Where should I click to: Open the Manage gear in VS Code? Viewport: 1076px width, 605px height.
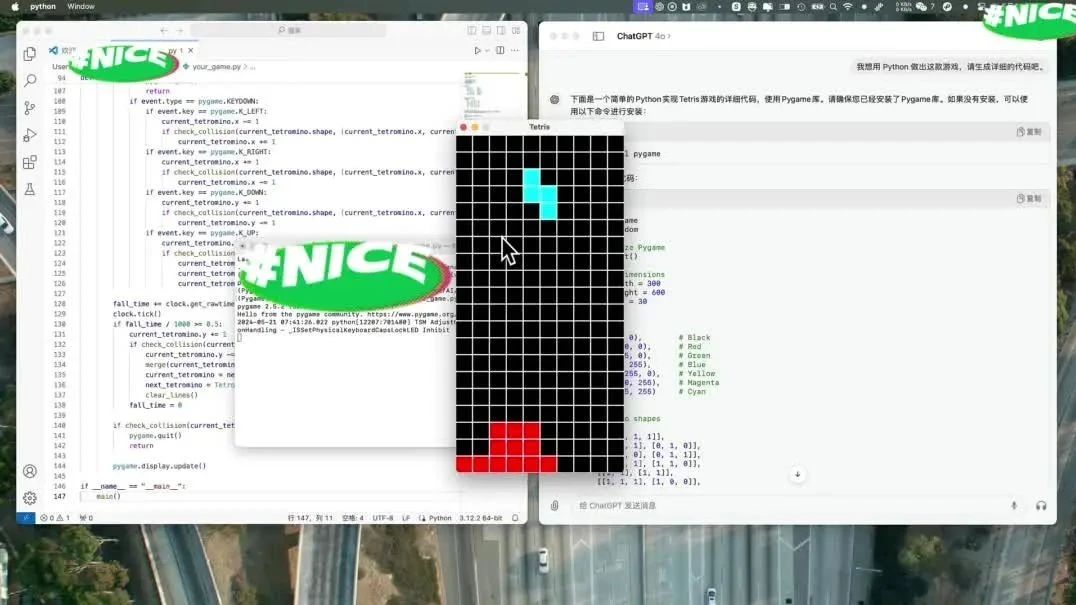30,498
